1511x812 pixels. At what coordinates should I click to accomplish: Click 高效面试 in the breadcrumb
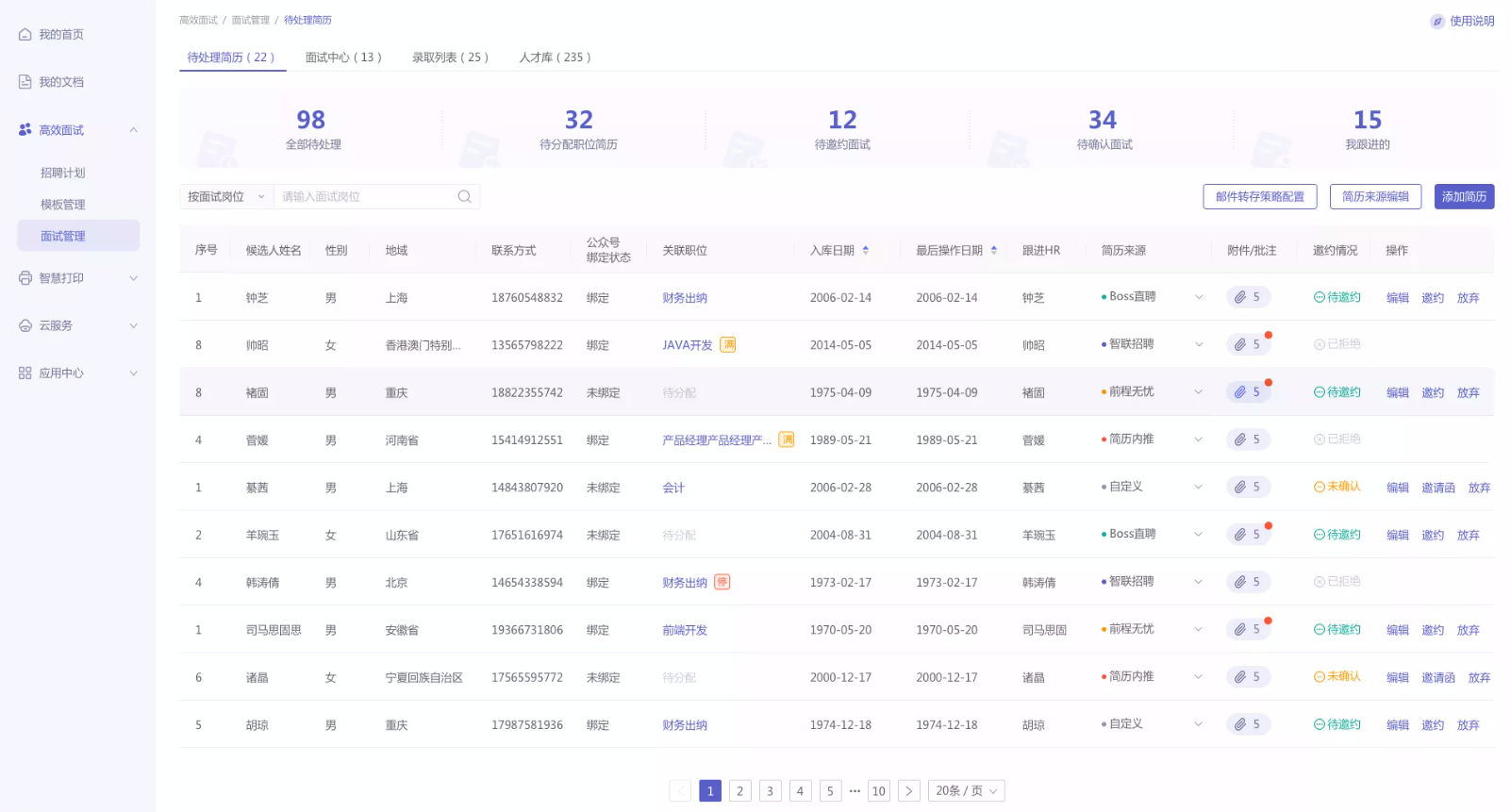[198, 20]
